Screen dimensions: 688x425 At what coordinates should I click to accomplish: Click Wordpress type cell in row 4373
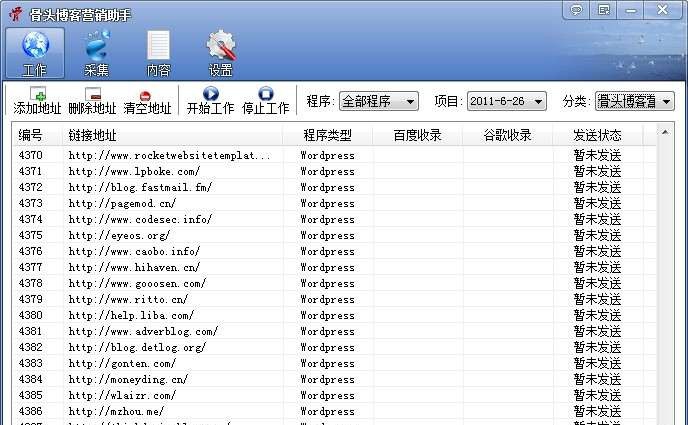[x=327, y=204]
